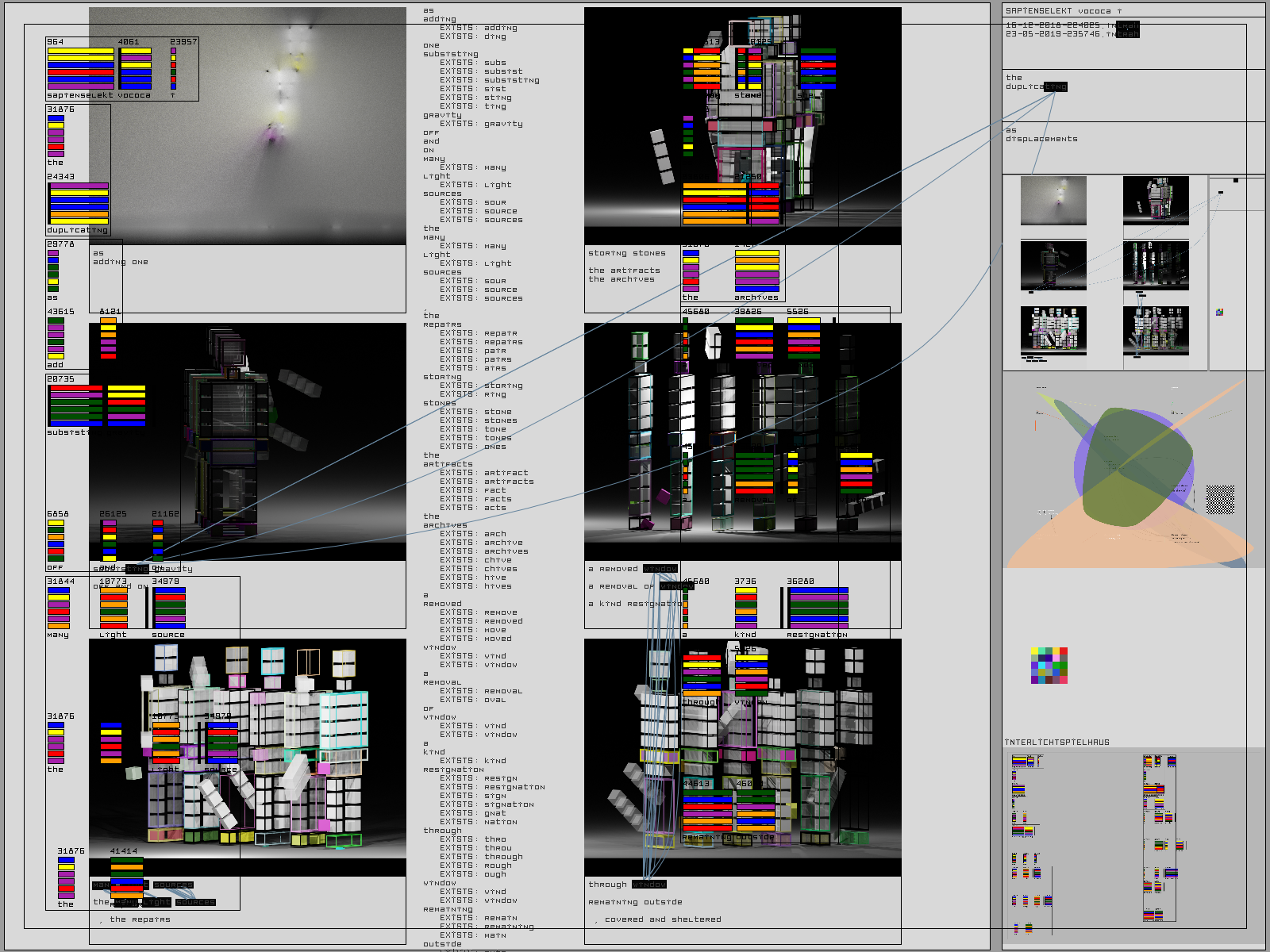1270x952 pixels.
Task: Open the bottom-left white robot group thumbnail
Action: click(1053, 331)
